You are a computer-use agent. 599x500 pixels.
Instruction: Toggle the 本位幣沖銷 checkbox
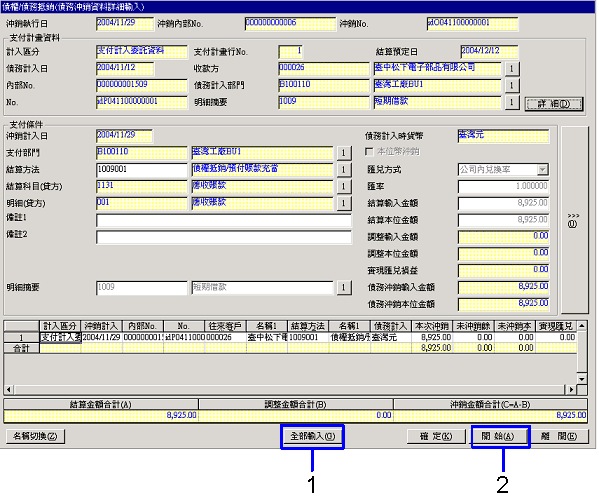[369, 152]
